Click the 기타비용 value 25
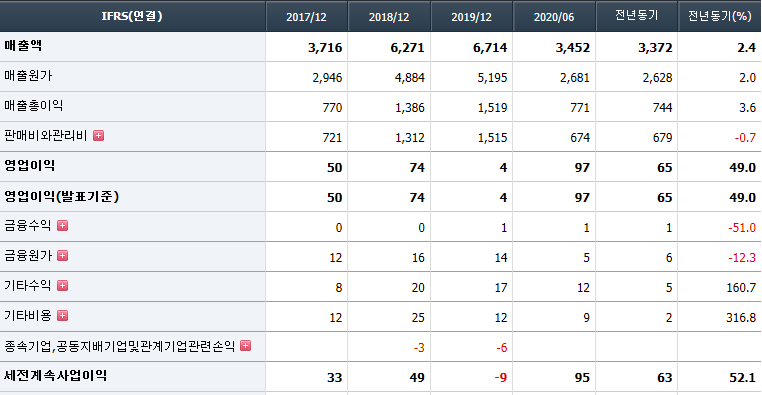The width and height of the screenshot is (762, 395). pyautogui.click(x=418, y=318)
